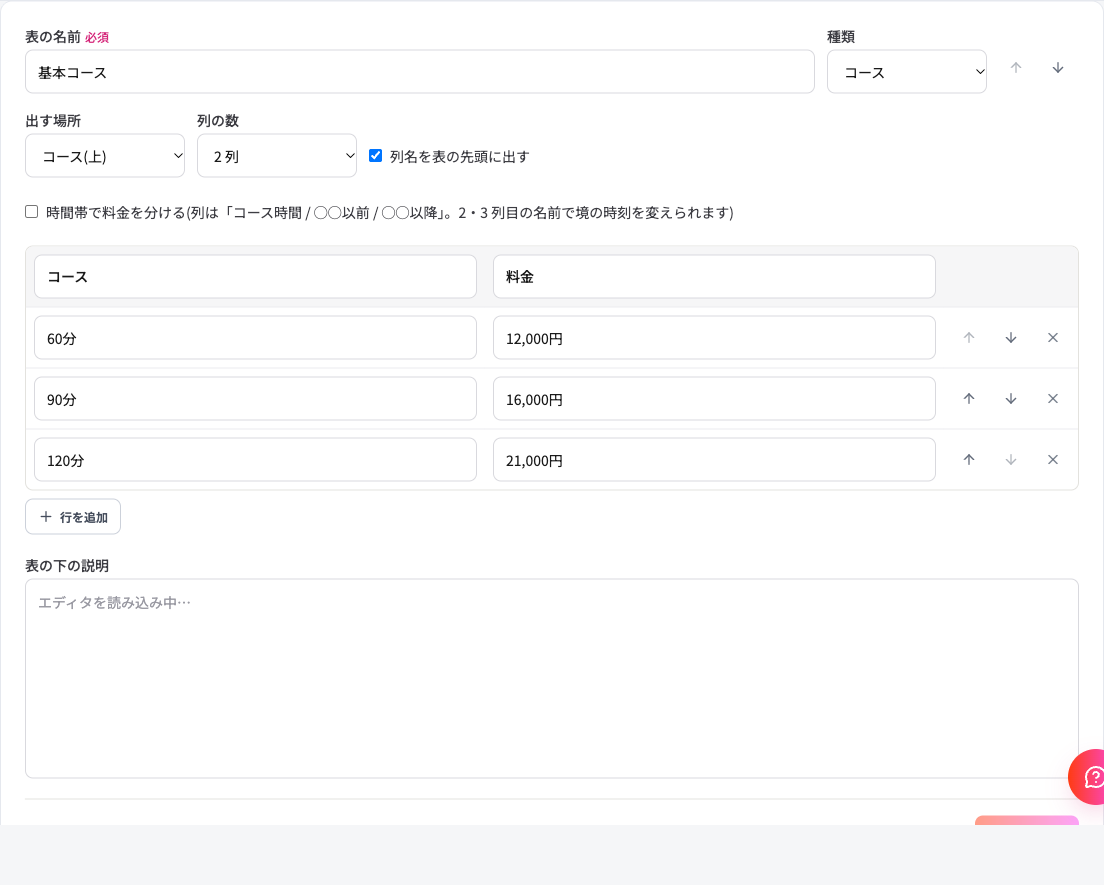Viewport: 1104px width, 885px height.
Task: Move the 120分 row up
Action: pyautogui.click(x=969, y=460)
